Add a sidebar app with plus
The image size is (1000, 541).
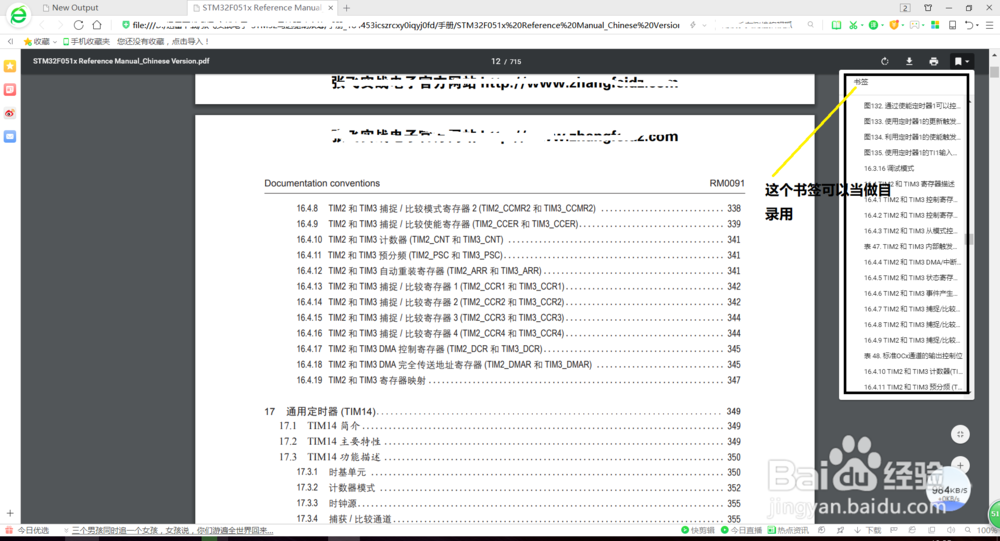(10, 513)
